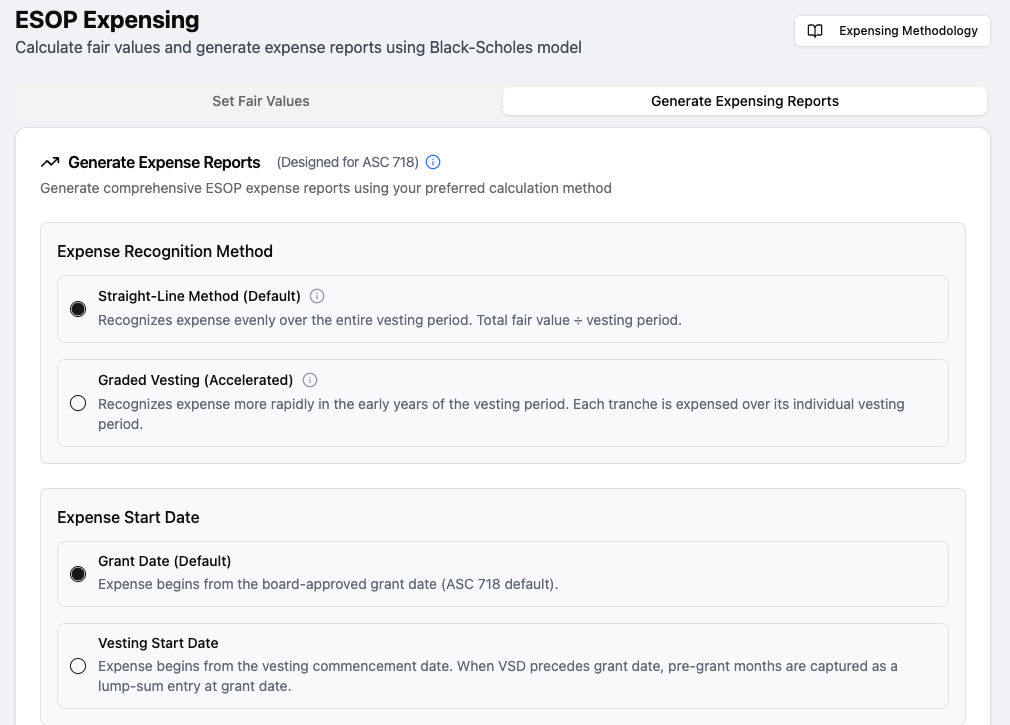Choose the Vesting Start Date radio button
The height and width of the screenshot is (725, 1010).
tap(78, 666)
